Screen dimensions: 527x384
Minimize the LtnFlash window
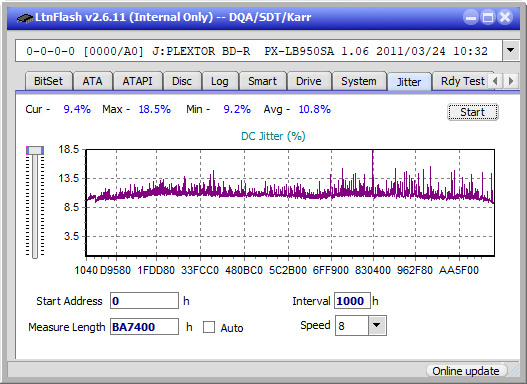(x=471, y=17)
